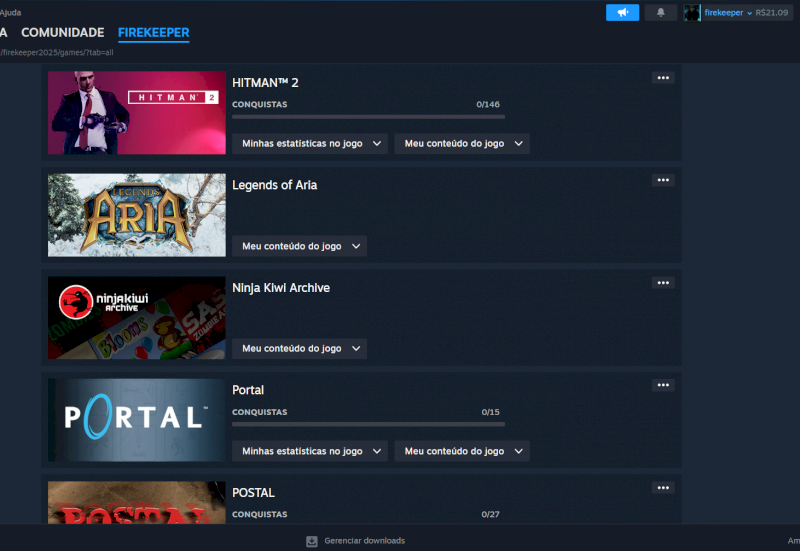800x551 pixels.
Task: Click the R$21,09 wallet balance
Action: point(771,13)
